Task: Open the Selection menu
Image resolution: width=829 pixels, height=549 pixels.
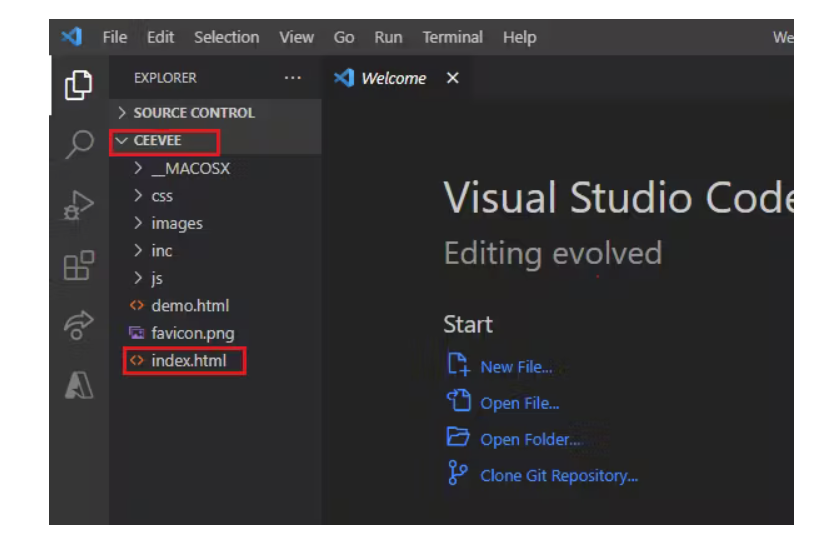Action: pyautogui.click(x=226, y=37)
